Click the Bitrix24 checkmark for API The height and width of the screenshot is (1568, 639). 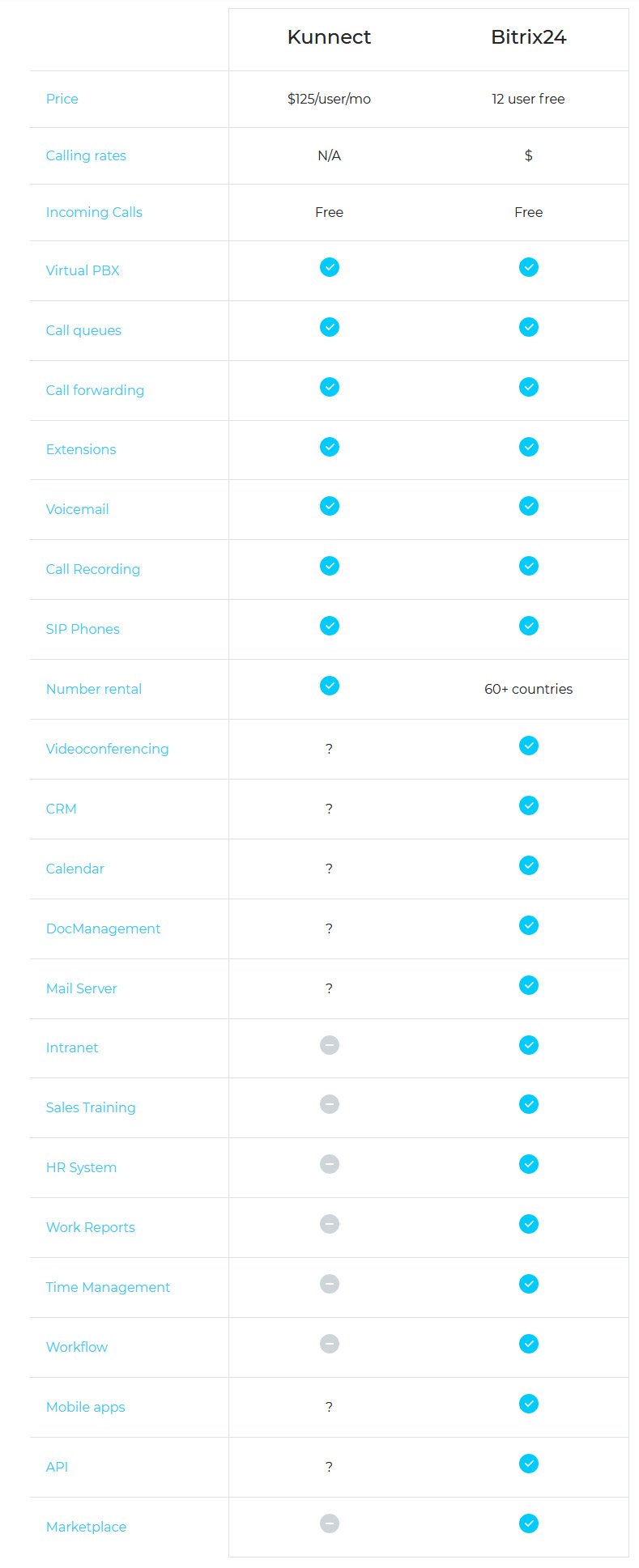click(x=528, y=1464)
